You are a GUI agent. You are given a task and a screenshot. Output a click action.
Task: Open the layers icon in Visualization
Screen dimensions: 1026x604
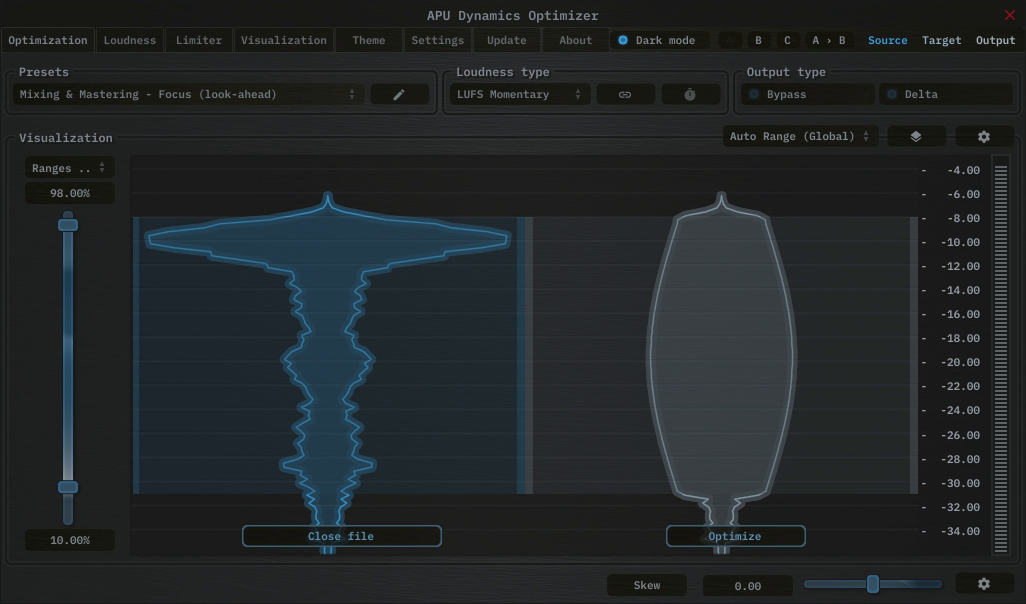click(x=915, y=136)
